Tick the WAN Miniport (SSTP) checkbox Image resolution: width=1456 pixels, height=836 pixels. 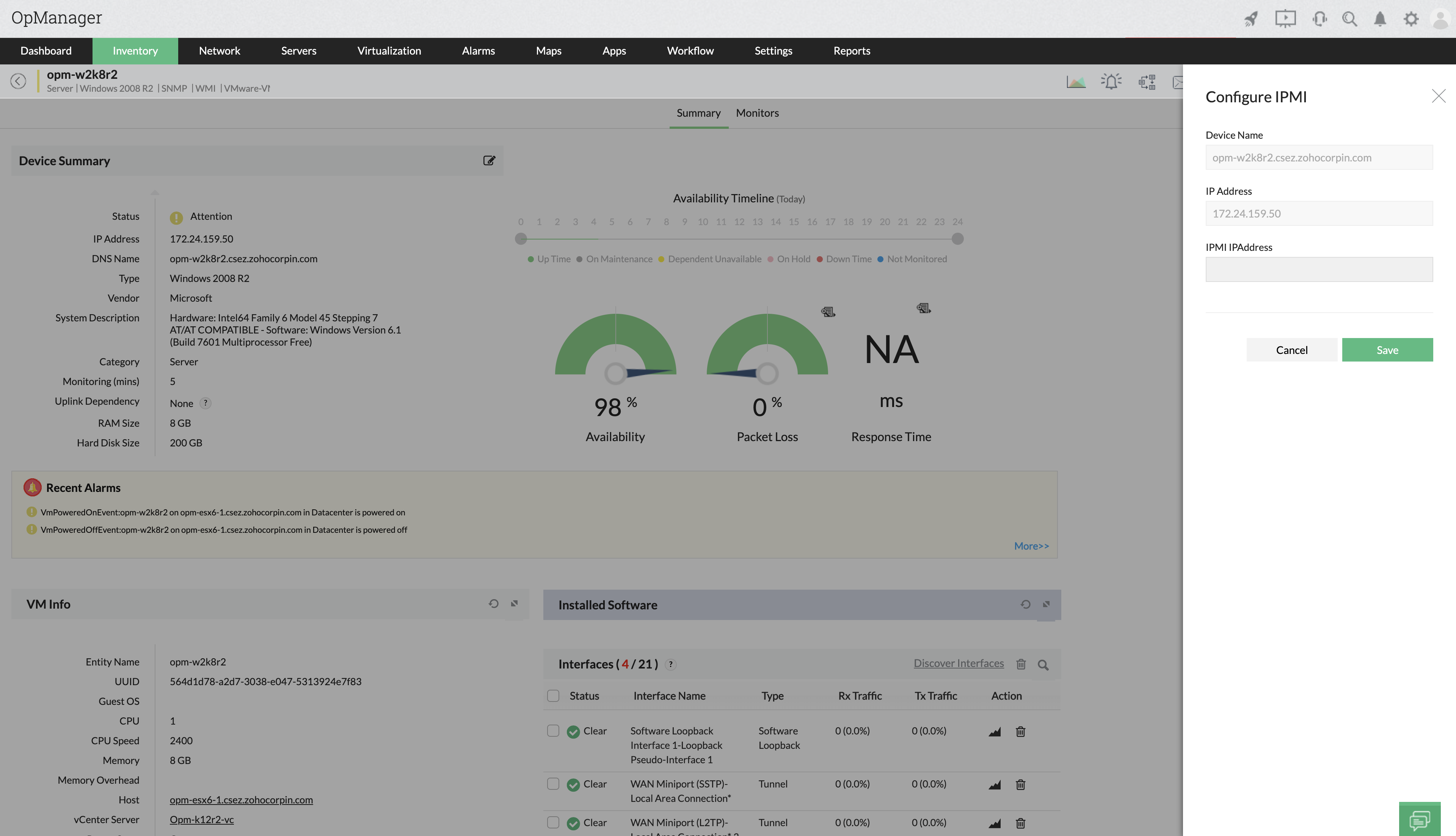coord(553,784)
